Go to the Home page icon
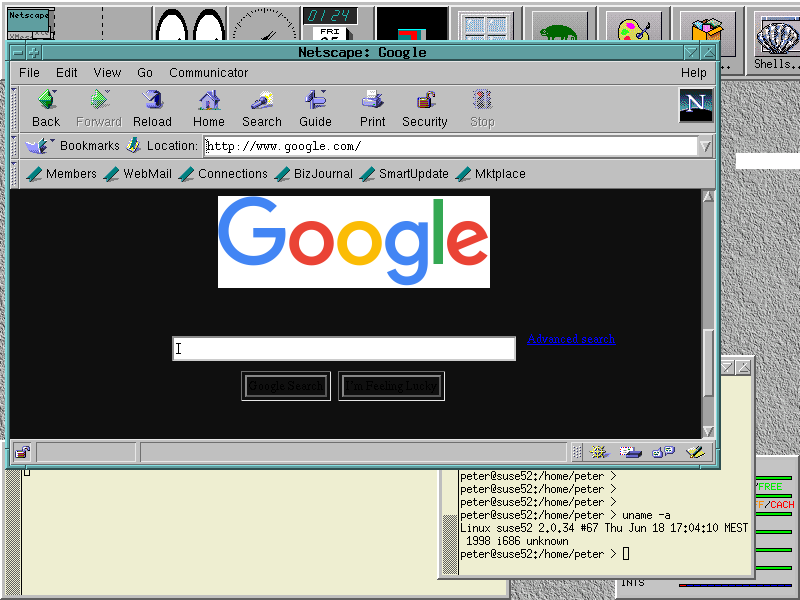This screenshot has height=600, width=800. [x=209, y=108]
